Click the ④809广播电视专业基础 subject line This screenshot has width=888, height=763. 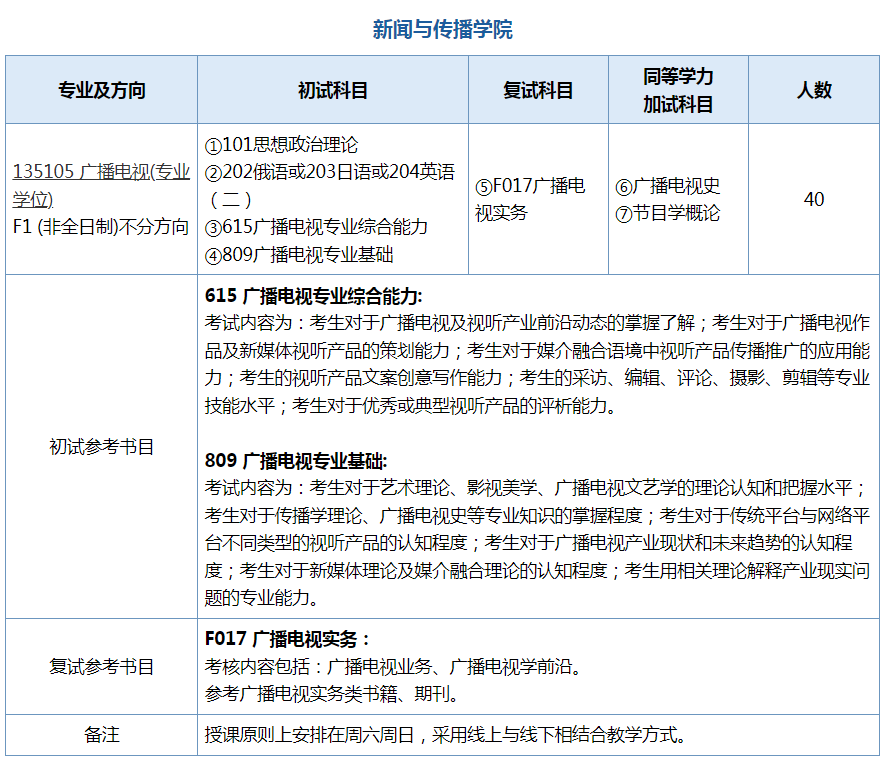click(x=299, y=255)
